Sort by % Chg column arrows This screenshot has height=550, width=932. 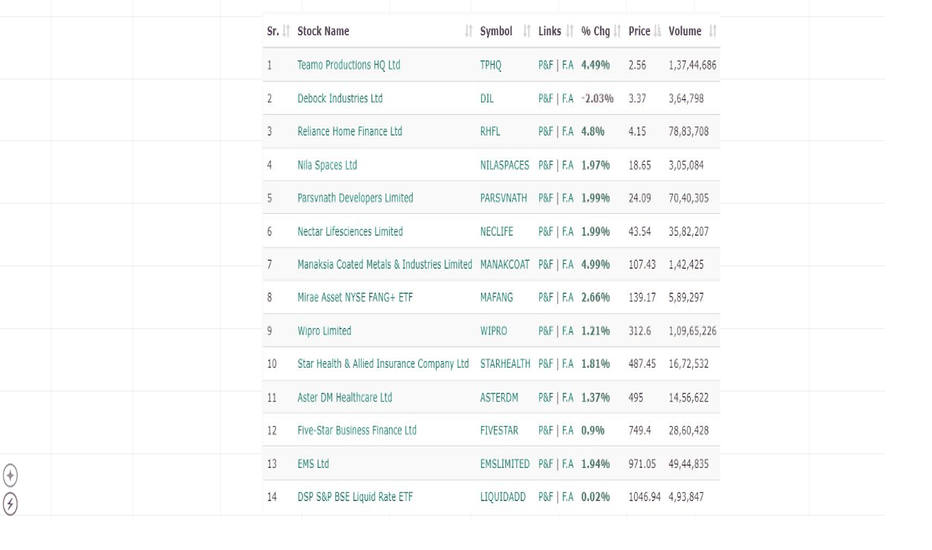tap(618, 31)
